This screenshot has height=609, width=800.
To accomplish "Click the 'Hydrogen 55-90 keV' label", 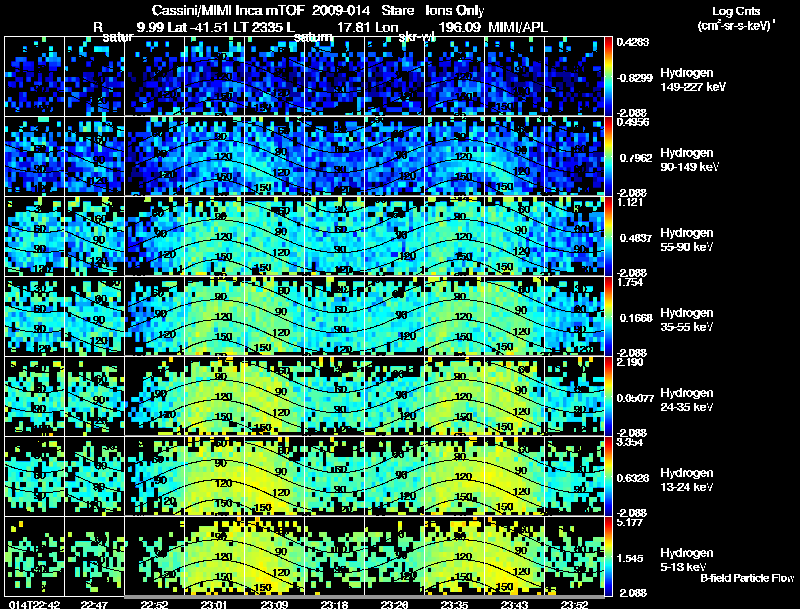I will 687,240.
